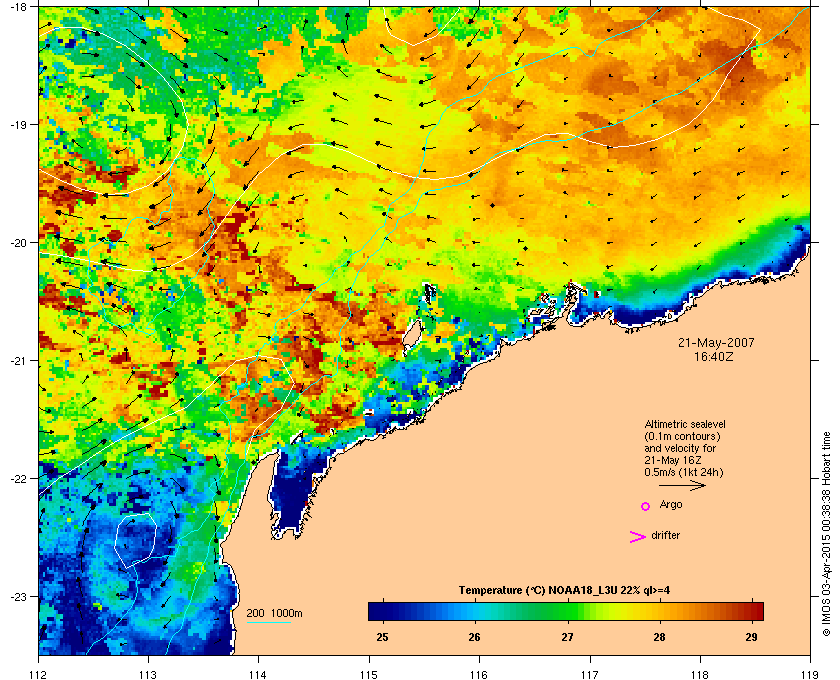Click the color bar label 28
840x680 pixels.
(x=659, y=637)
